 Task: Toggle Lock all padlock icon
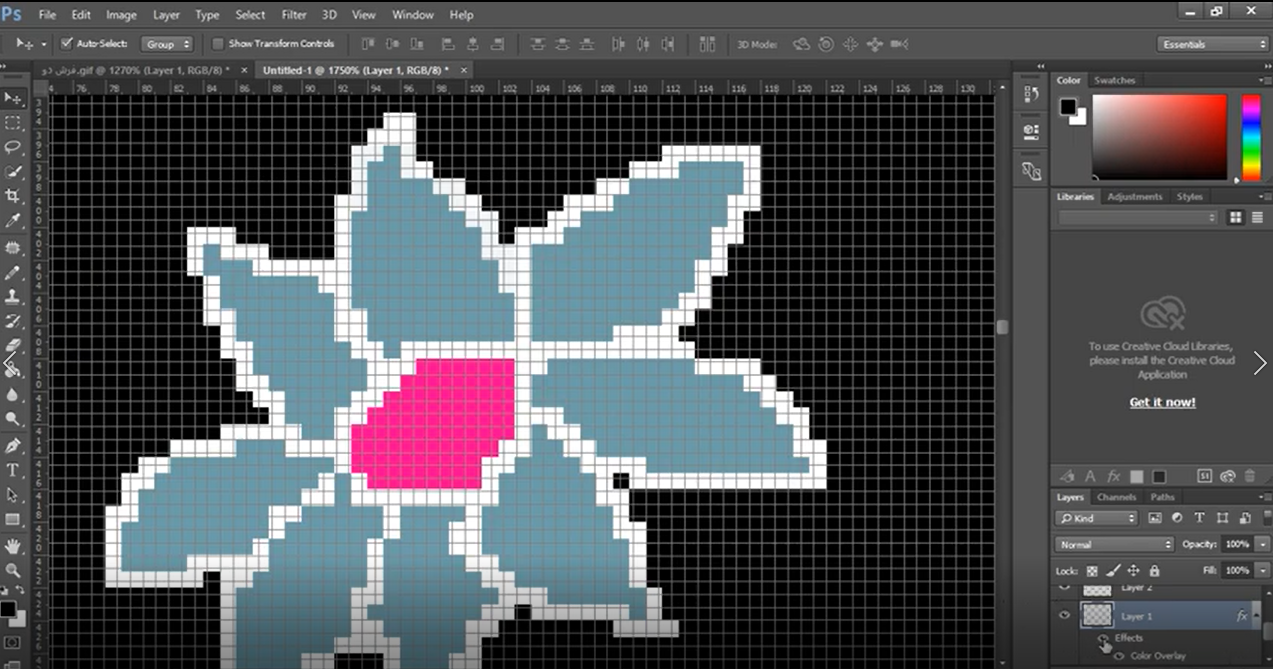[x=1154, y=570]
